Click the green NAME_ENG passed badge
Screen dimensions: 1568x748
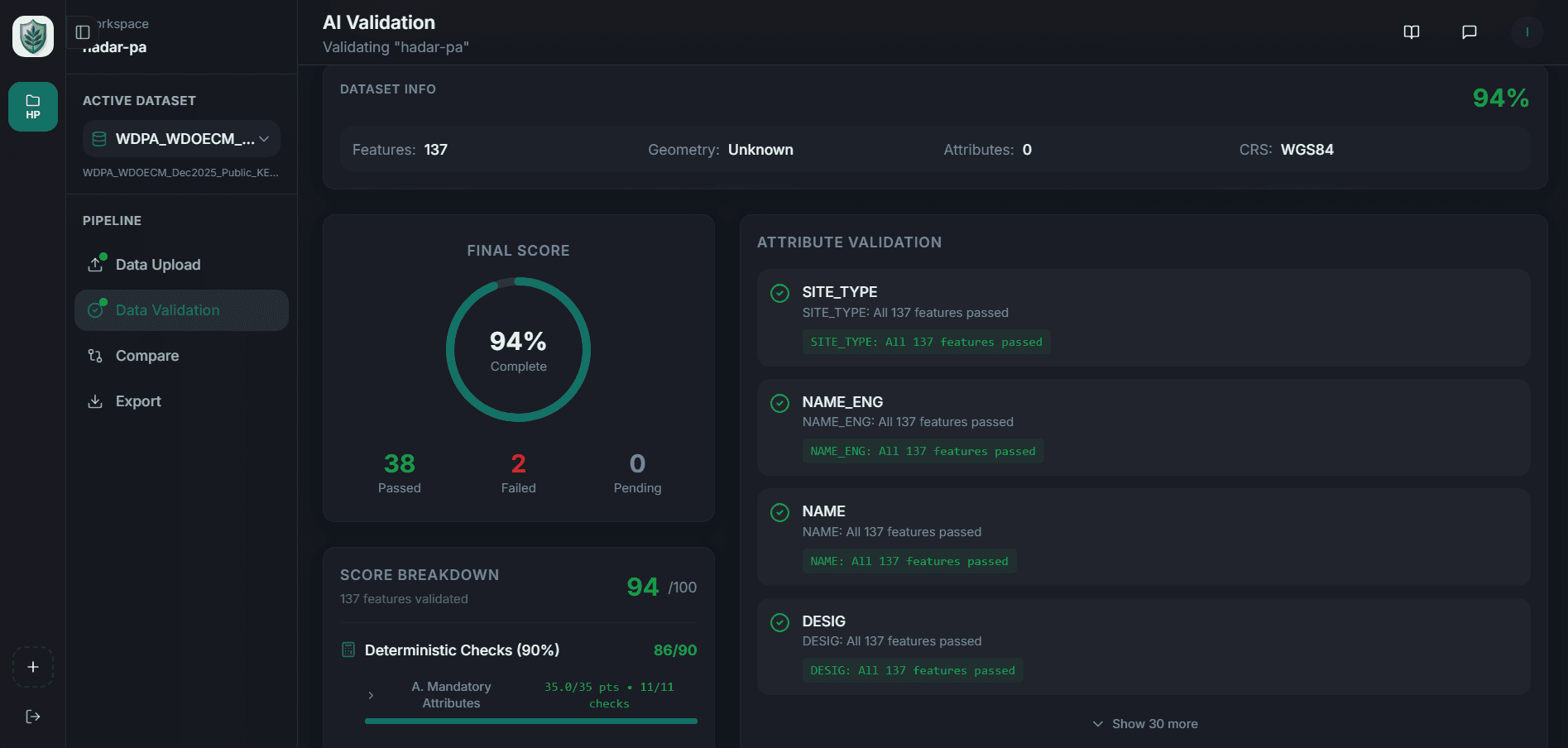pyautogui.click(x=923, y=451)
